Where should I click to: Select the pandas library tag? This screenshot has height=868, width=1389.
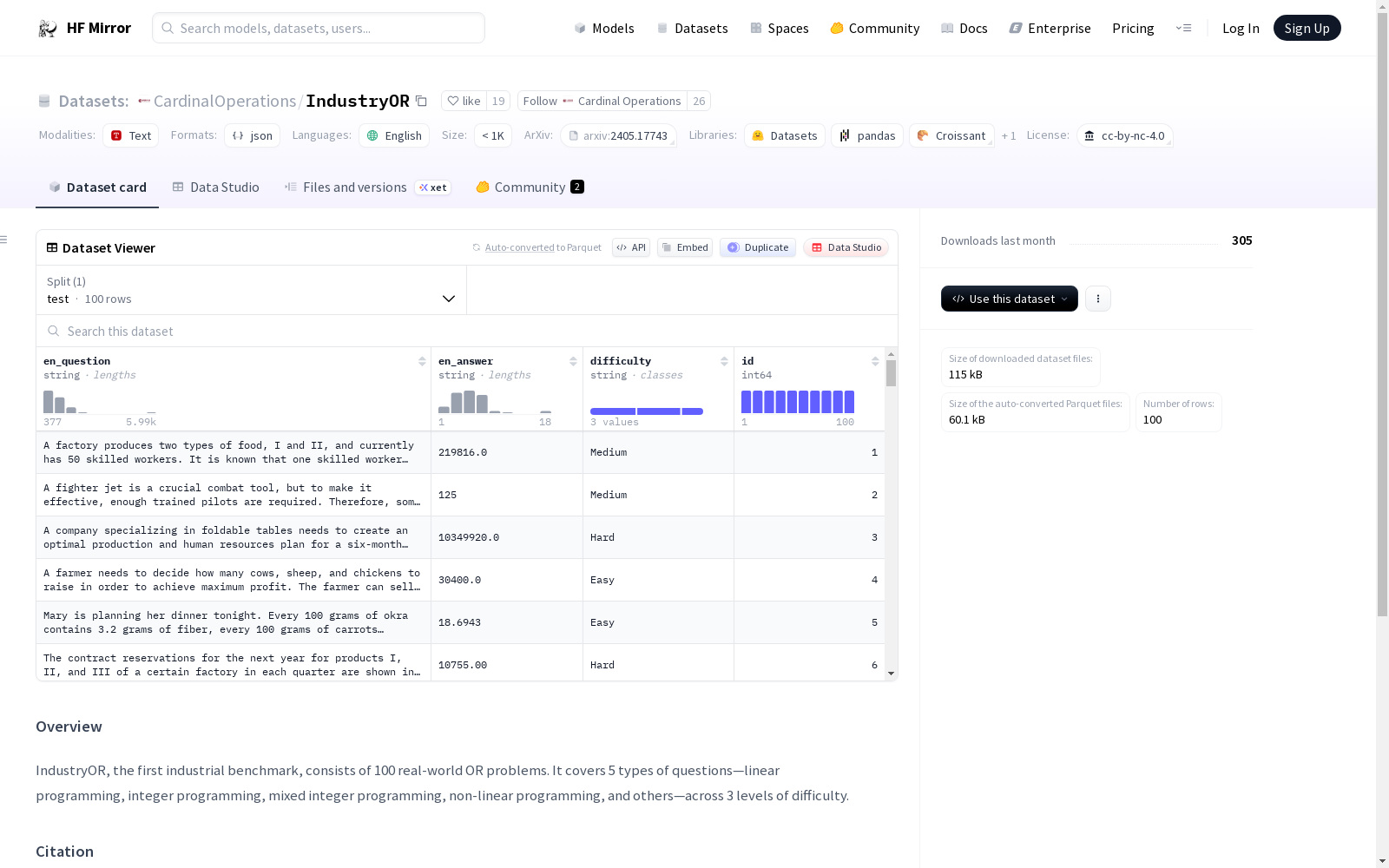[867, 135]
